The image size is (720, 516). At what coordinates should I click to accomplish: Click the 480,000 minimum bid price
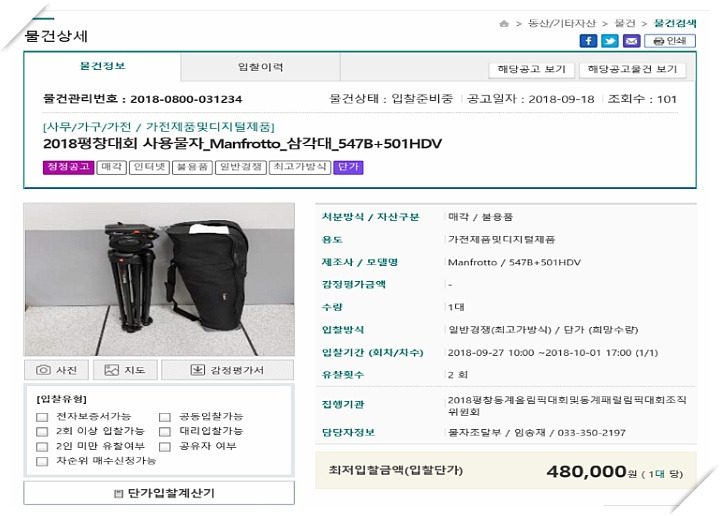[x=586, y=471]
